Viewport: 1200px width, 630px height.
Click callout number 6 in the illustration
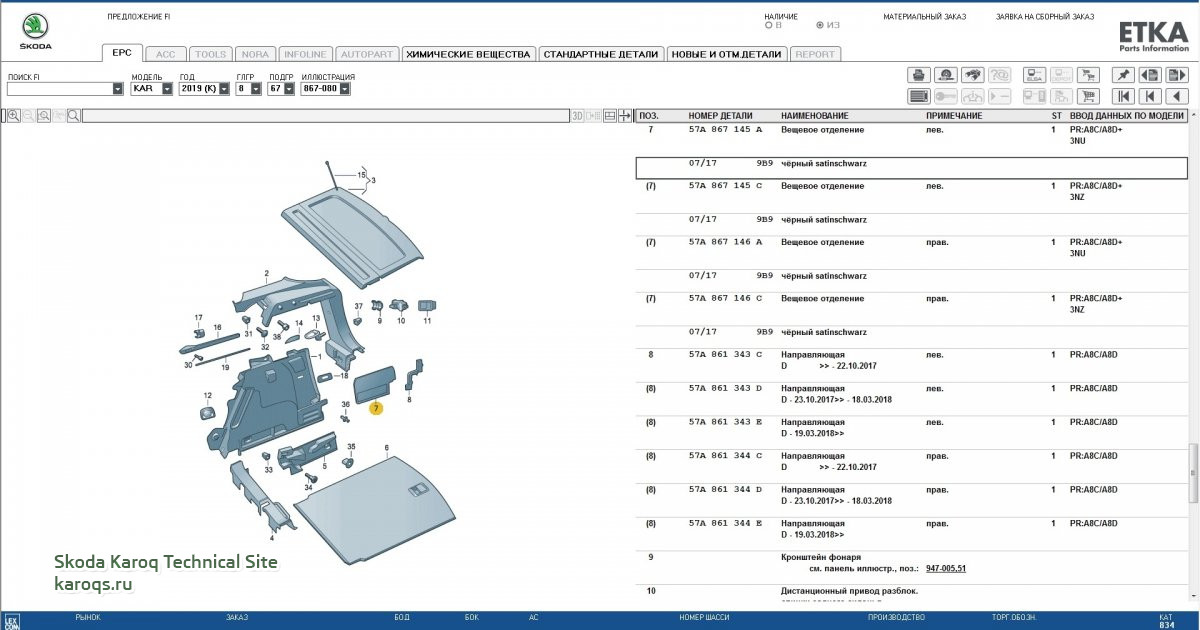click(x=386, y=448)
